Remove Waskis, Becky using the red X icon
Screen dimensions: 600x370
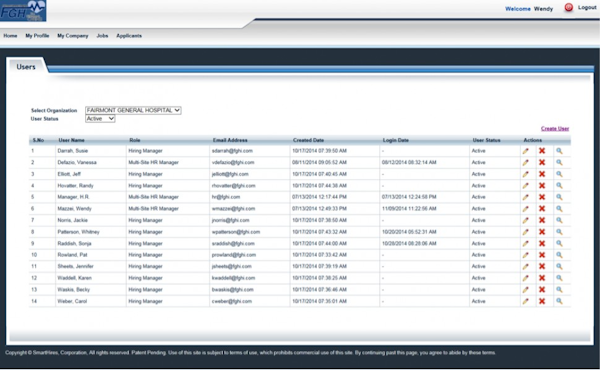(x=542, y=290)
